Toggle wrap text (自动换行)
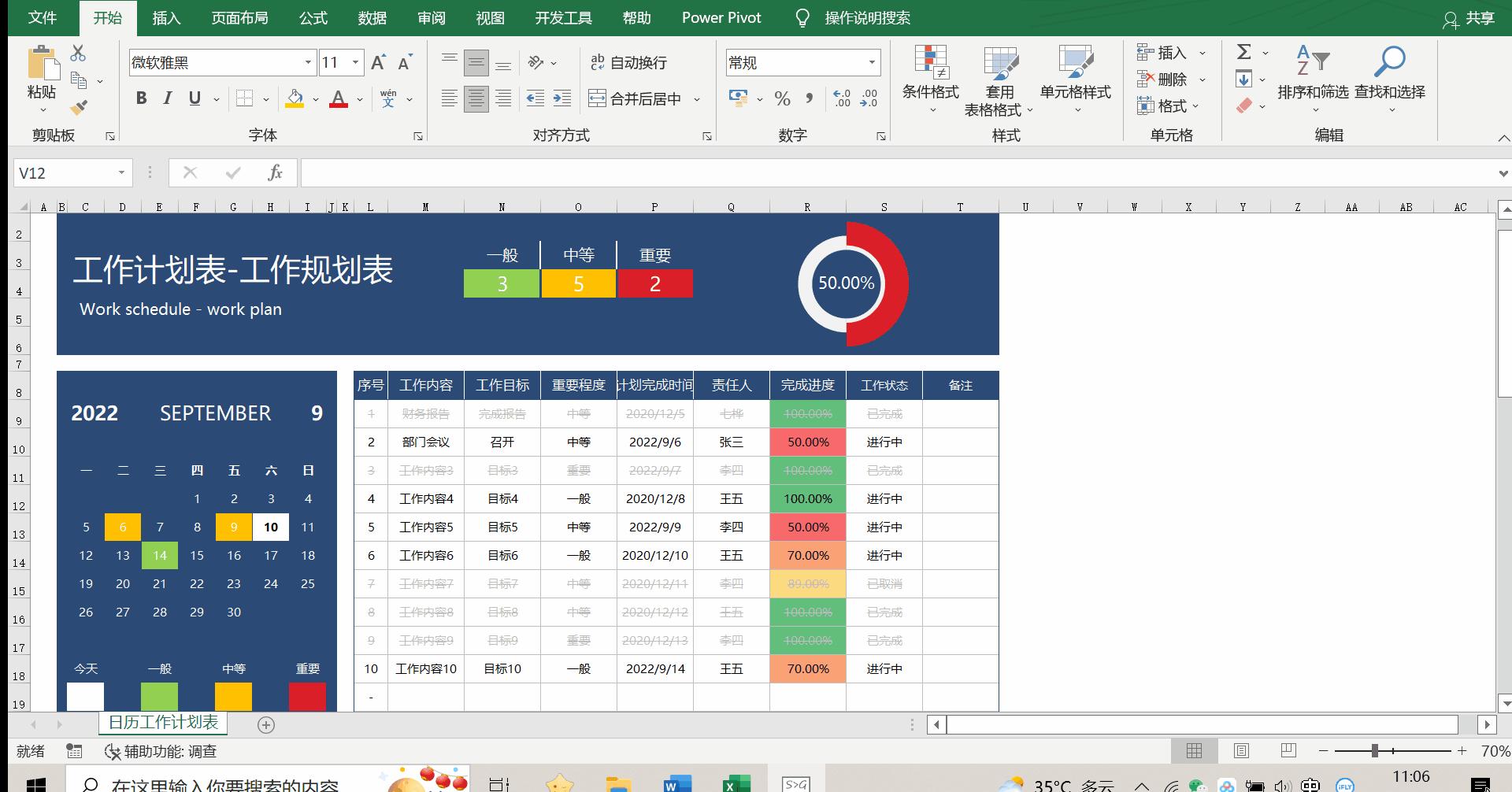The image size is (1512, 792). click(x=630, y=63)
